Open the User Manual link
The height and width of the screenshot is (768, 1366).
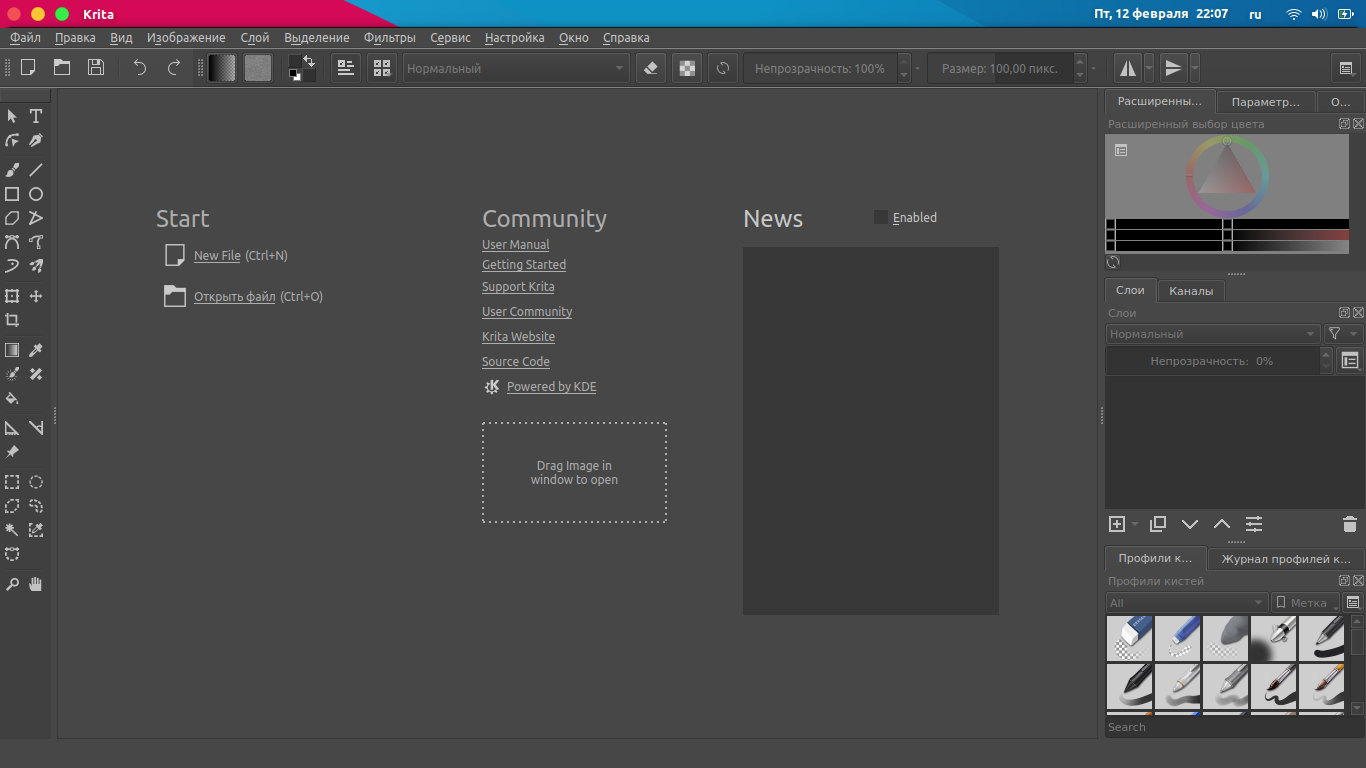[x=515, y=245]
